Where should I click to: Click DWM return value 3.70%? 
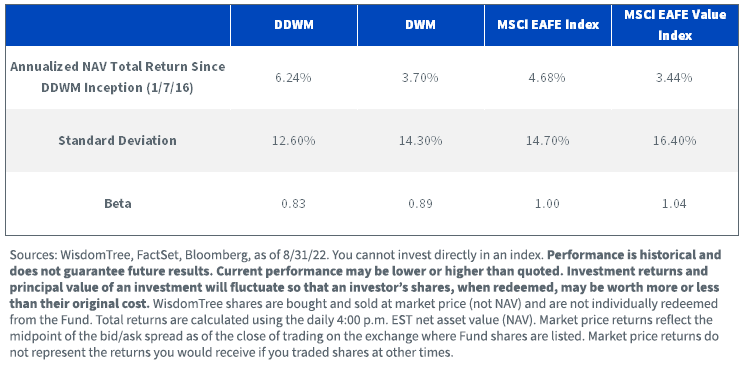coord(421,78)
